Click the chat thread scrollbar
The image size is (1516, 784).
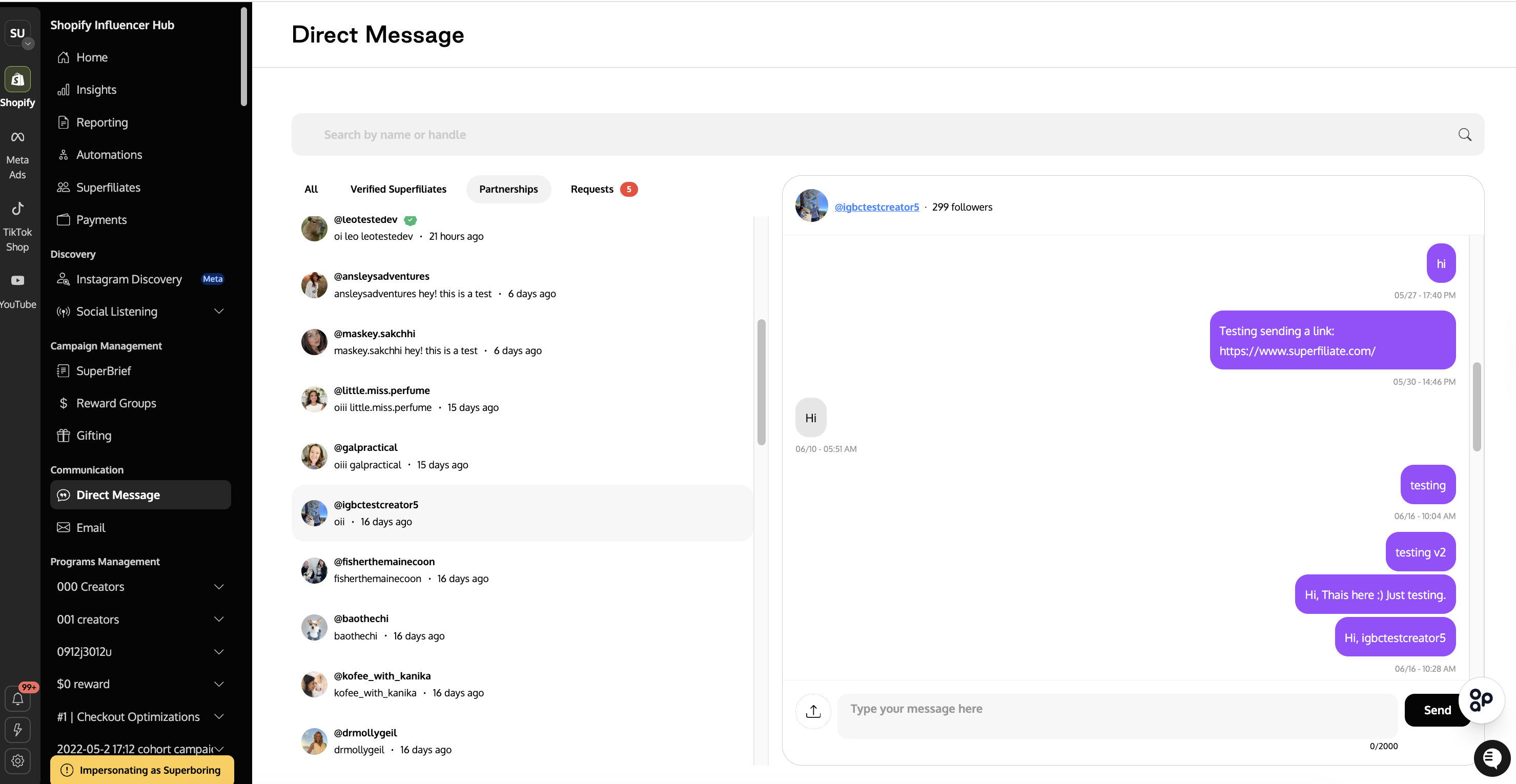[1477, 407]
